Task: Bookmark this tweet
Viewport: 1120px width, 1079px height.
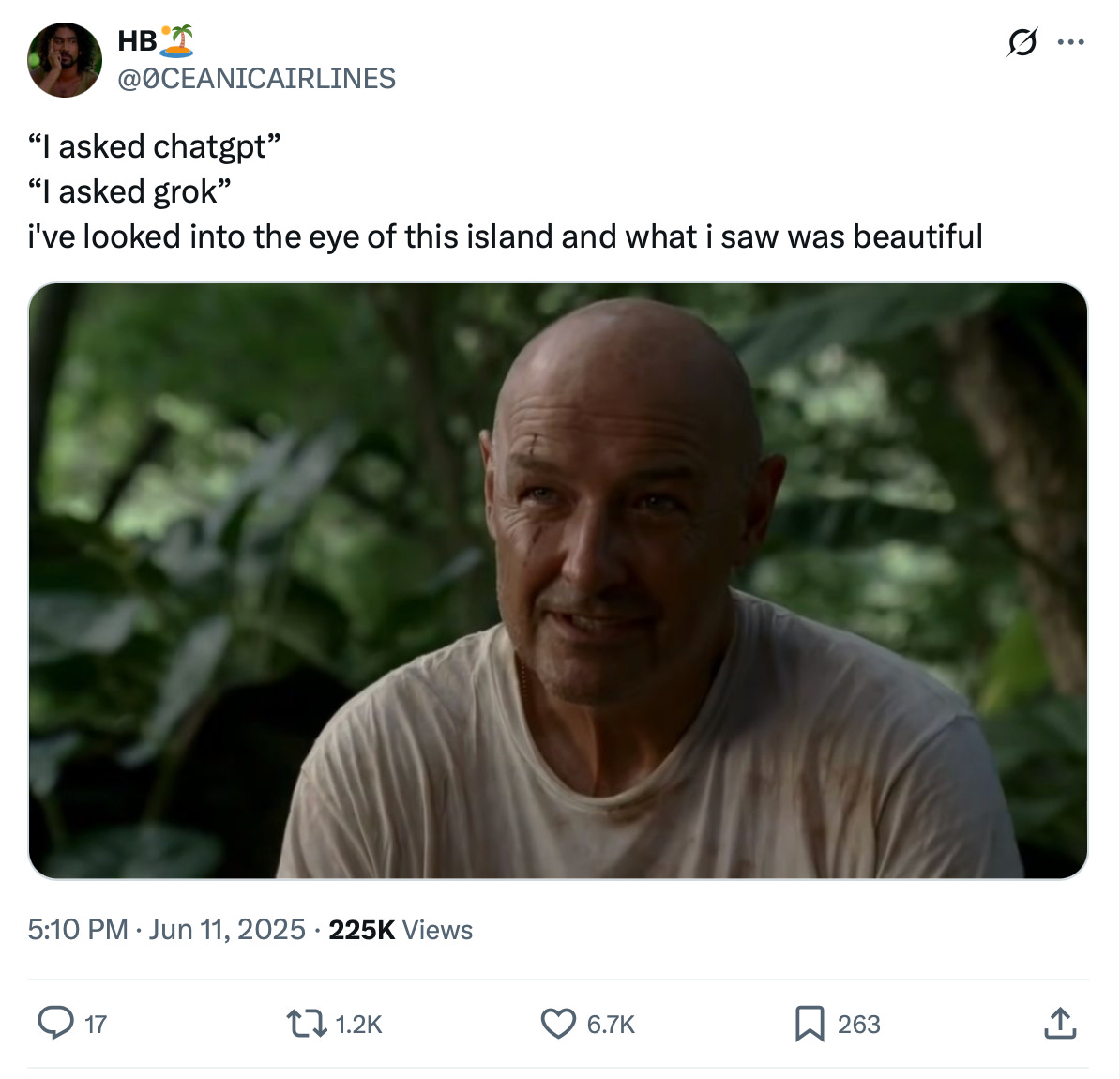Action: click(810, 1024)
